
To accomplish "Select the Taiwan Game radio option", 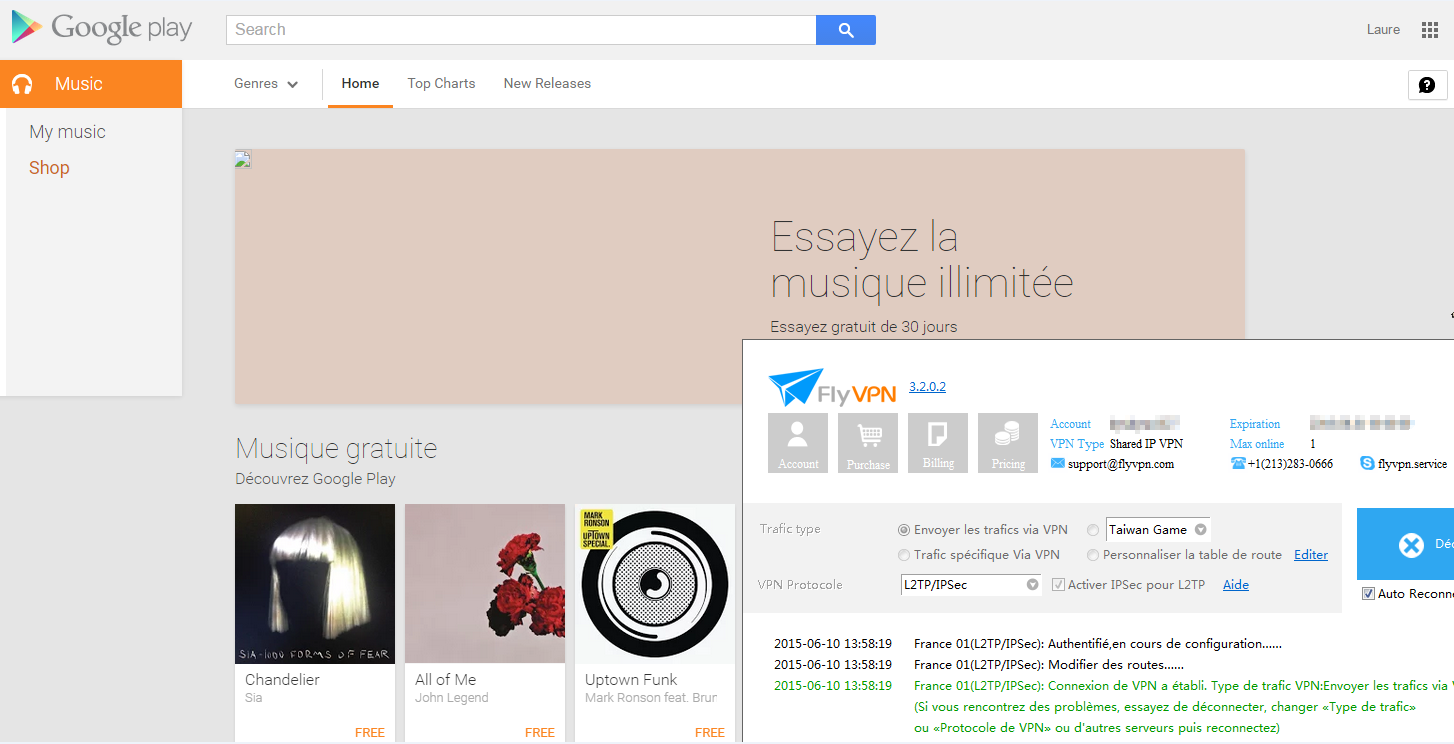I will tap(1093, 530).
